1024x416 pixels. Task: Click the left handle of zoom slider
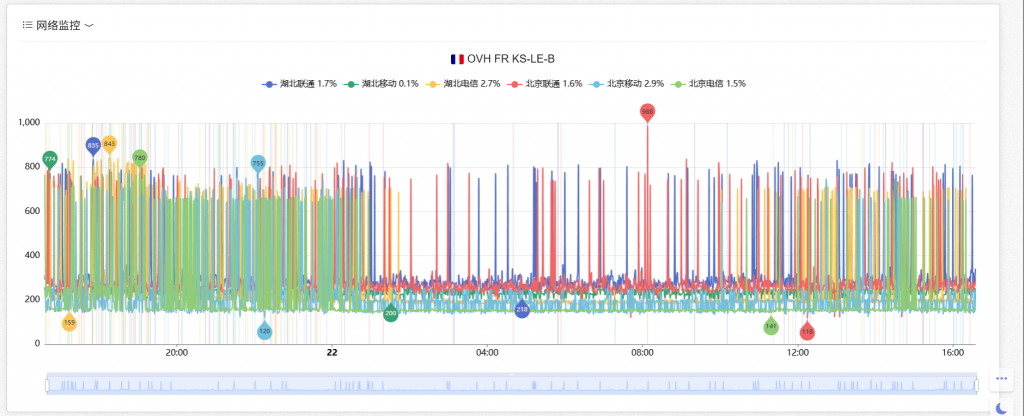tap(47, 384)
